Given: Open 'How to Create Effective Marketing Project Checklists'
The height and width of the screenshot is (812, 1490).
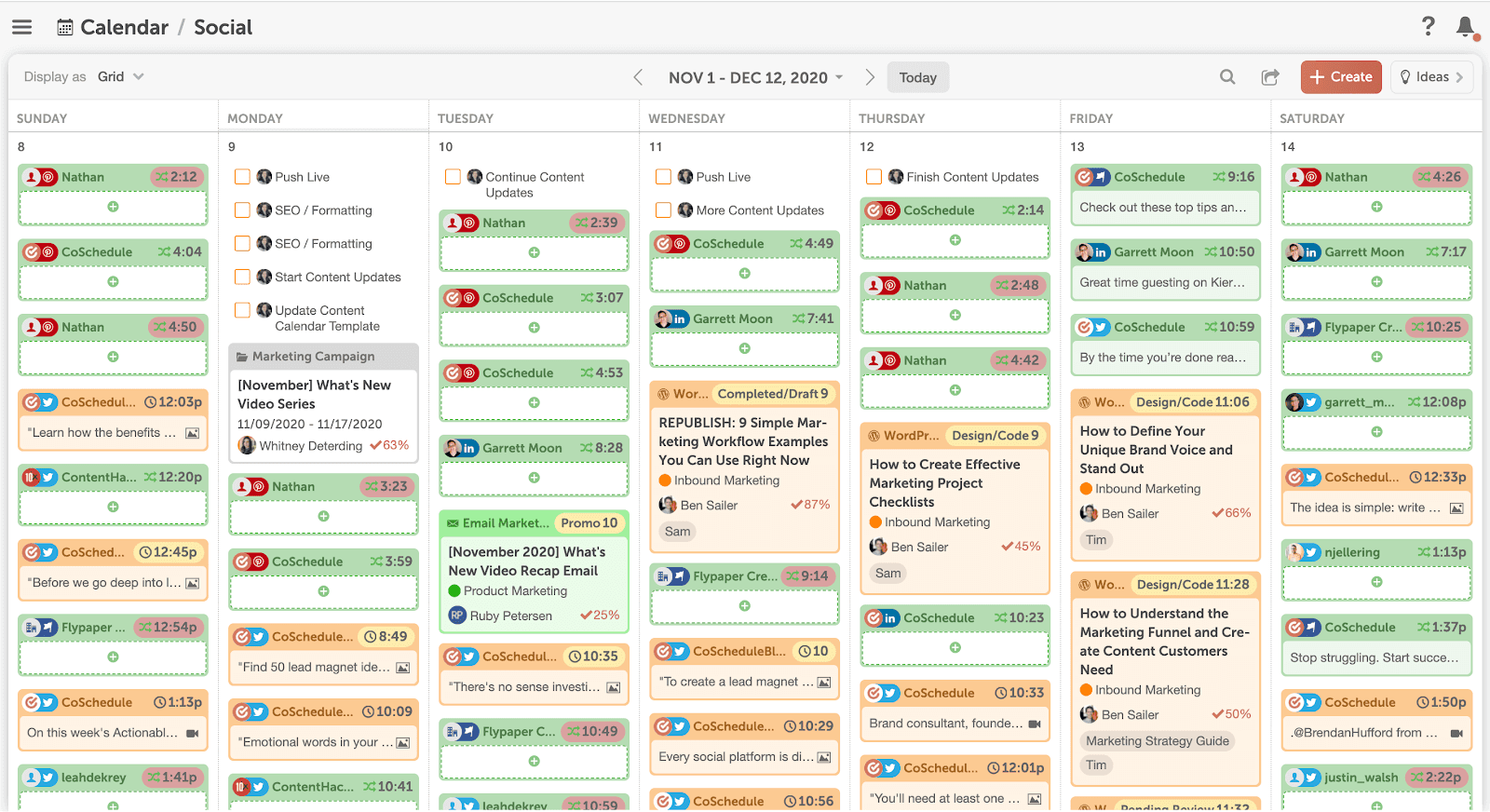Looking at the screenshot, I should point(945,483).
